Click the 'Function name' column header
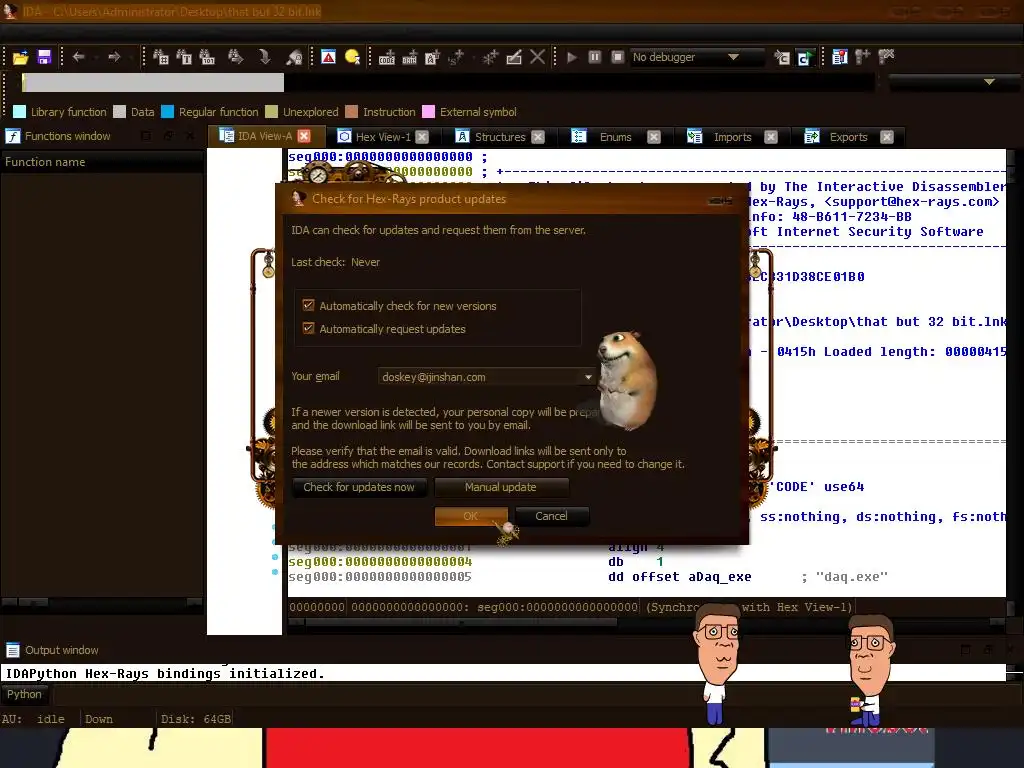Image resolution: width=1024 pixels, height=768 pixels. (102, 162)
